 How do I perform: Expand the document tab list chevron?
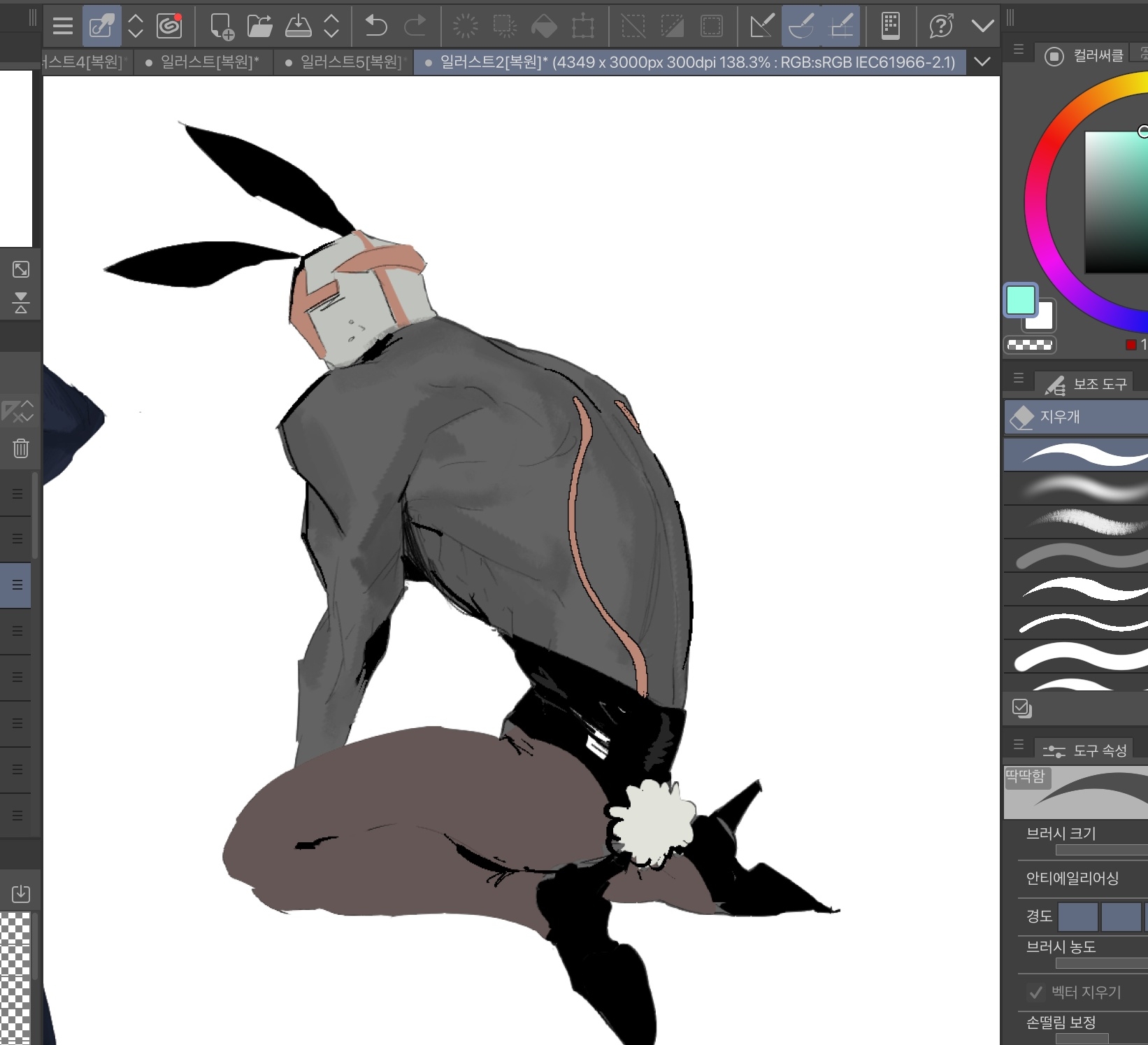pos(982,62)
